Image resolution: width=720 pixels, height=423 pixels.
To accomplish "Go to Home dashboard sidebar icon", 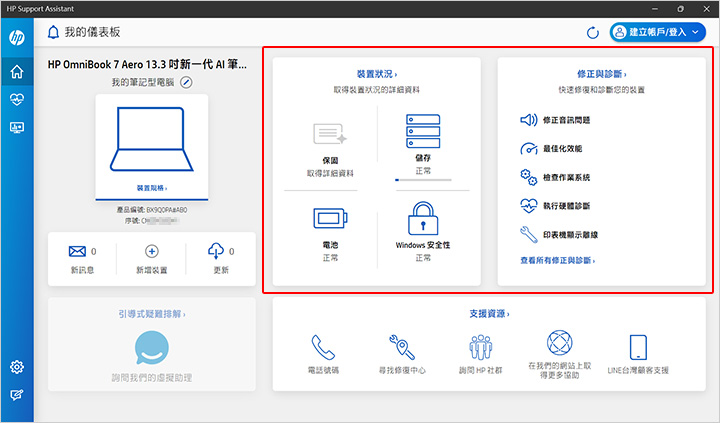I will (x=17, y=72).
